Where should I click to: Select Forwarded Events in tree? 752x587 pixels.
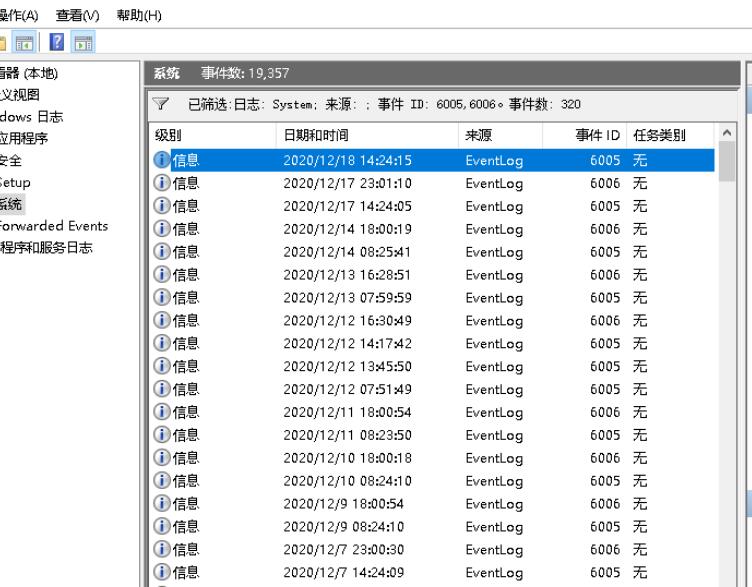[x=54, y=226]
